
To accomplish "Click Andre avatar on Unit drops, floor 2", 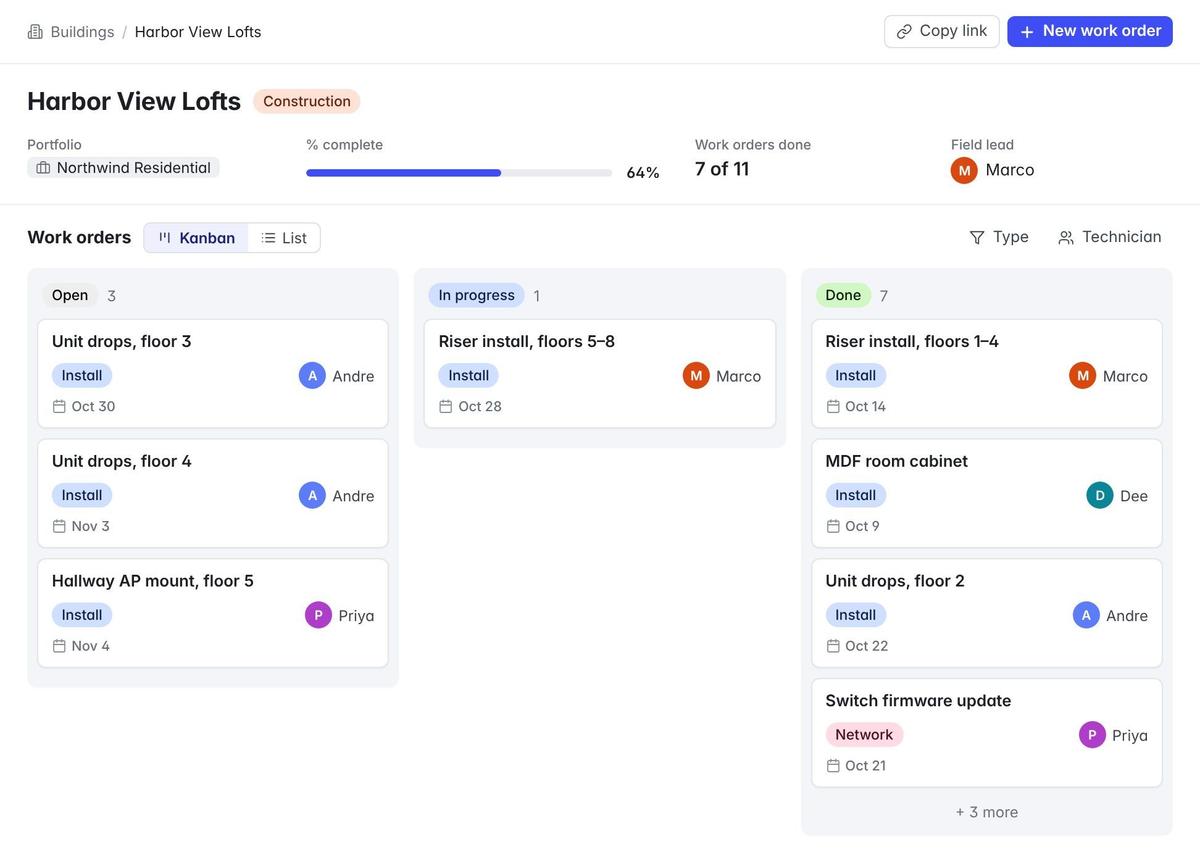I will (1086, 615).
